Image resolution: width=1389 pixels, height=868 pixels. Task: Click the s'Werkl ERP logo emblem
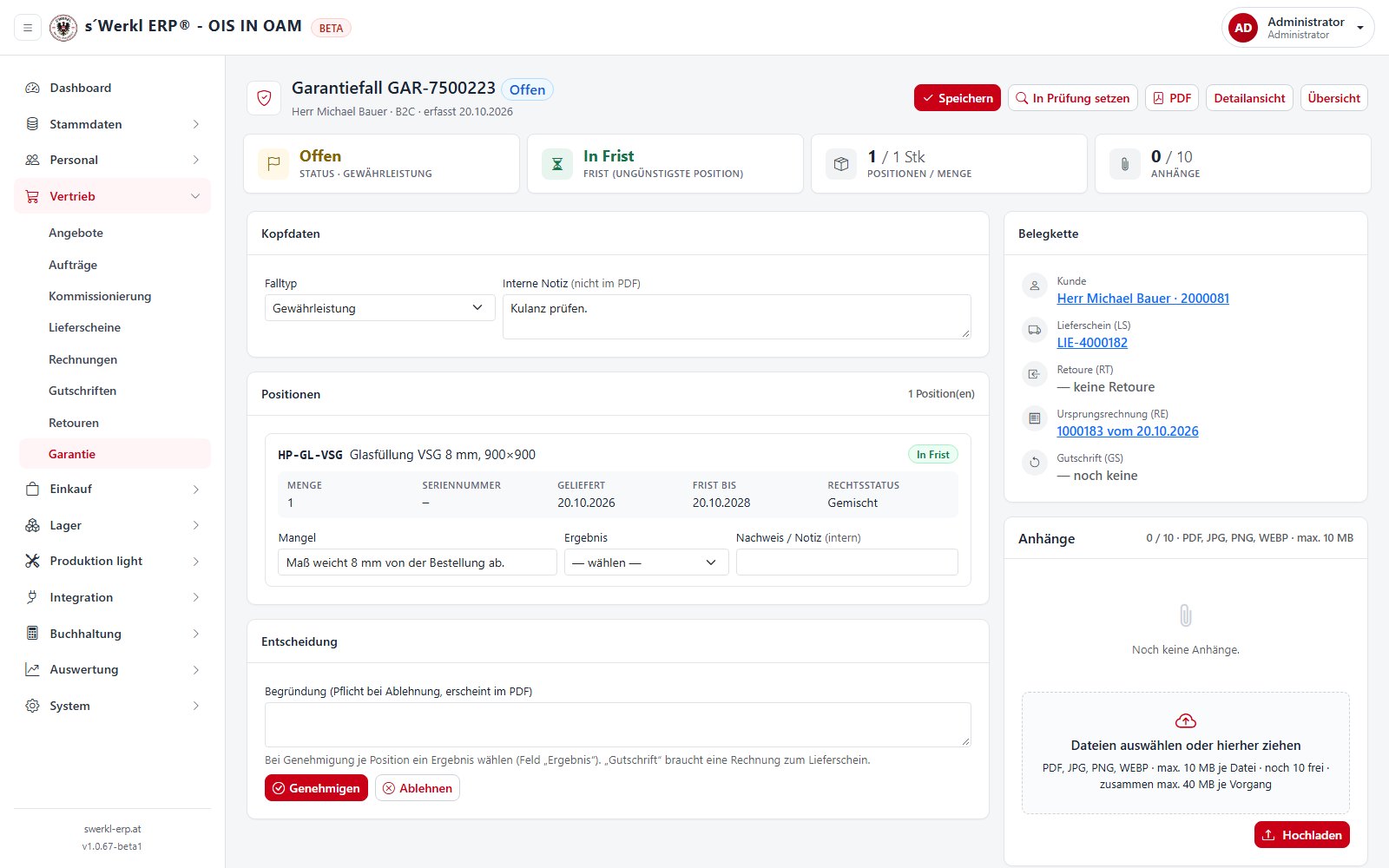pyautogui.click(x=63, y=28)
